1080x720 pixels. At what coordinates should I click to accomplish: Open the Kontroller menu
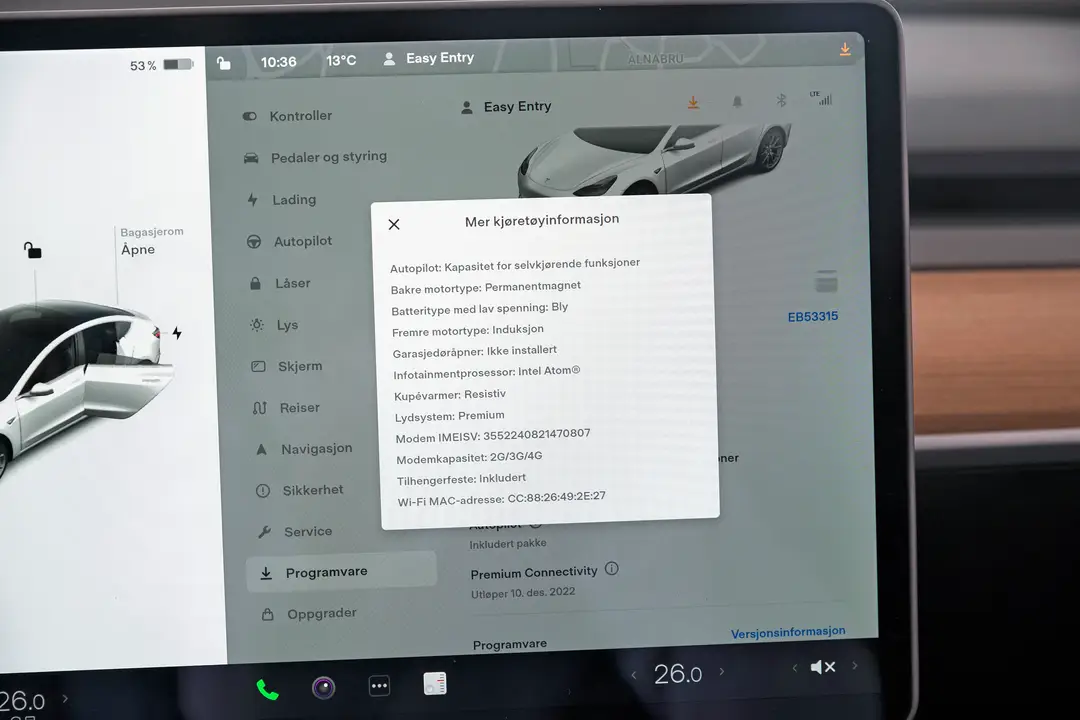point(288,116)
